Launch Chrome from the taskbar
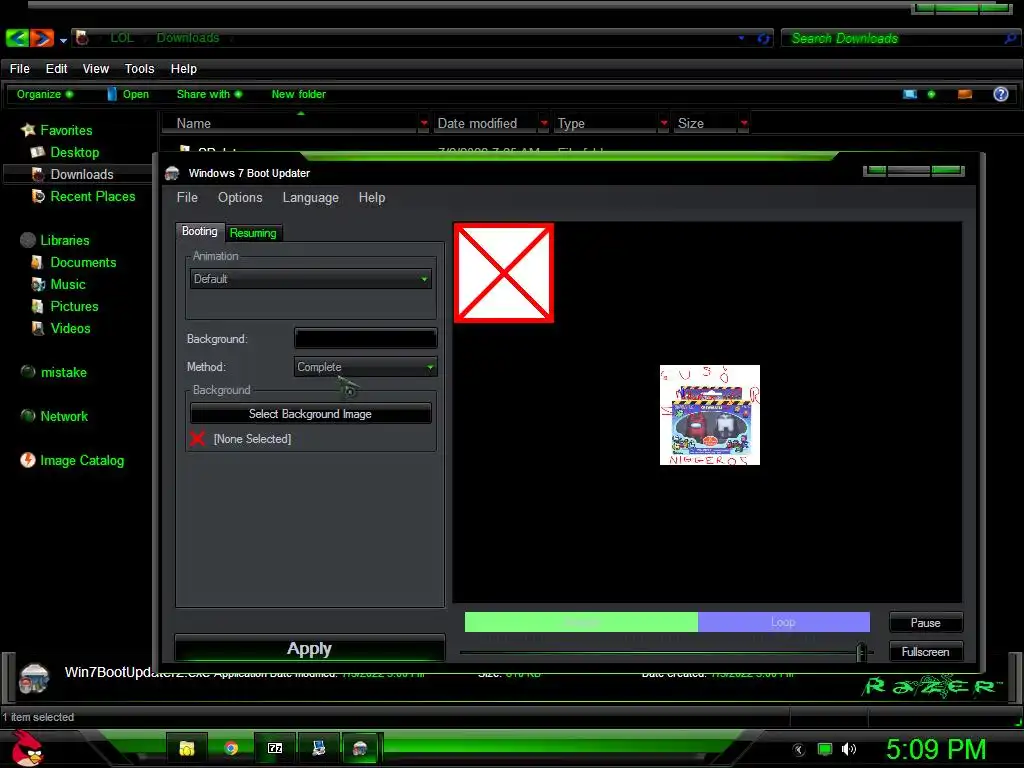 pyautogui.click(x=231, y=748)
